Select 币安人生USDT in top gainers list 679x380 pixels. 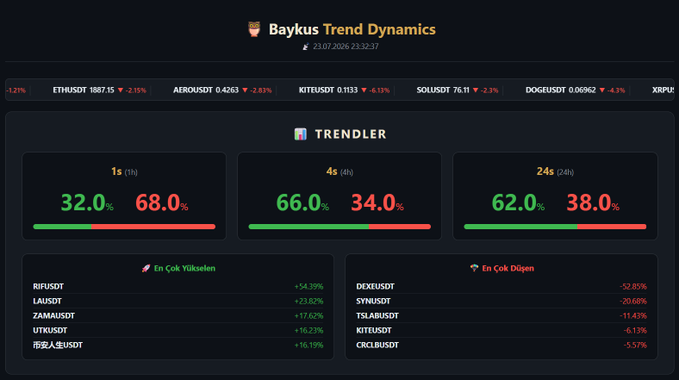58,345
